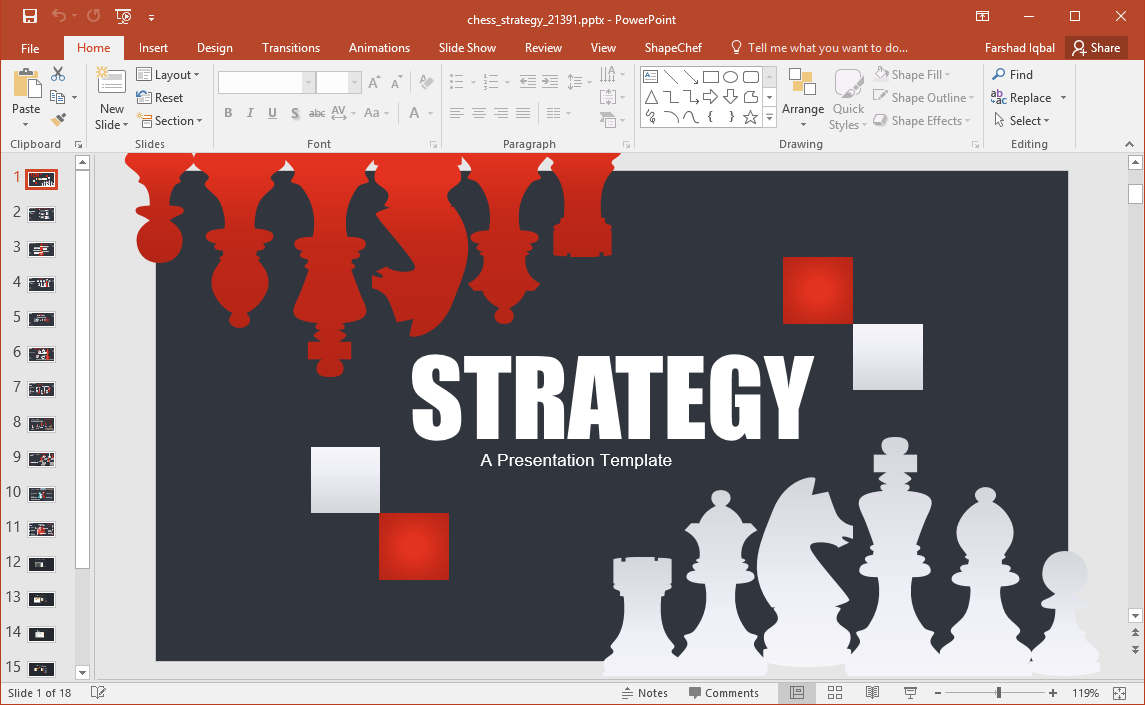The height and width of the screenshot is (705, 1145).
Task: Click the Share button
Action: (x=1096, y=47)
